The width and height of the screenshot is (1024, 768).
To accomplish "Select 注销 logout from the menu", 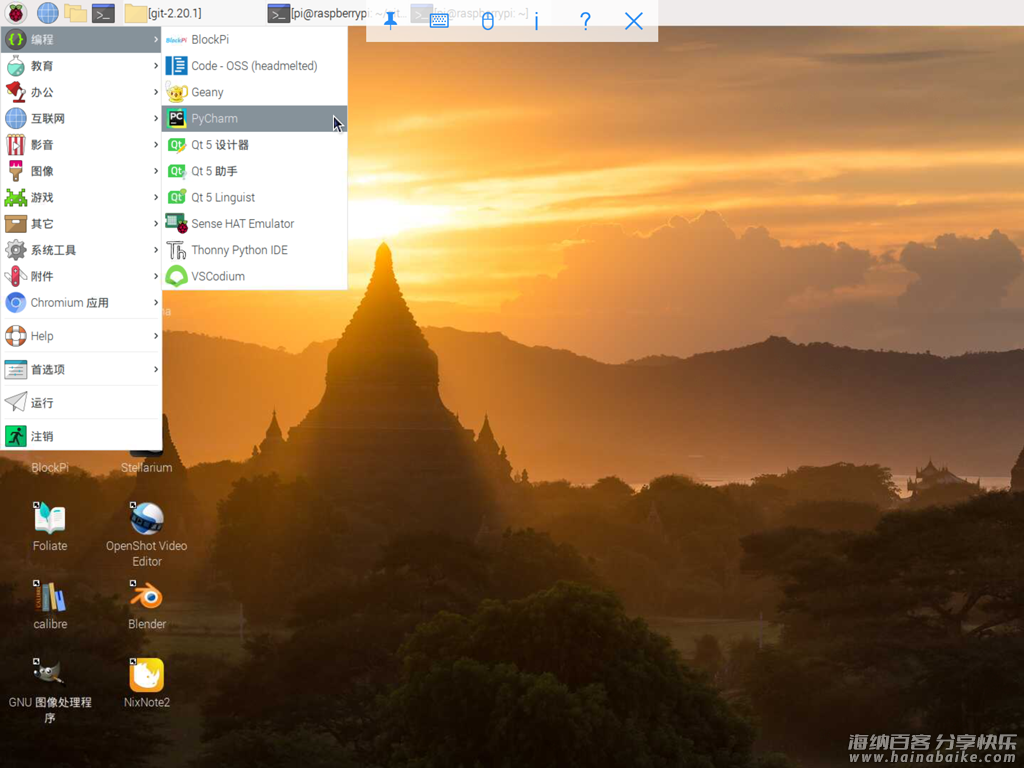I will [x=81, y=436].
